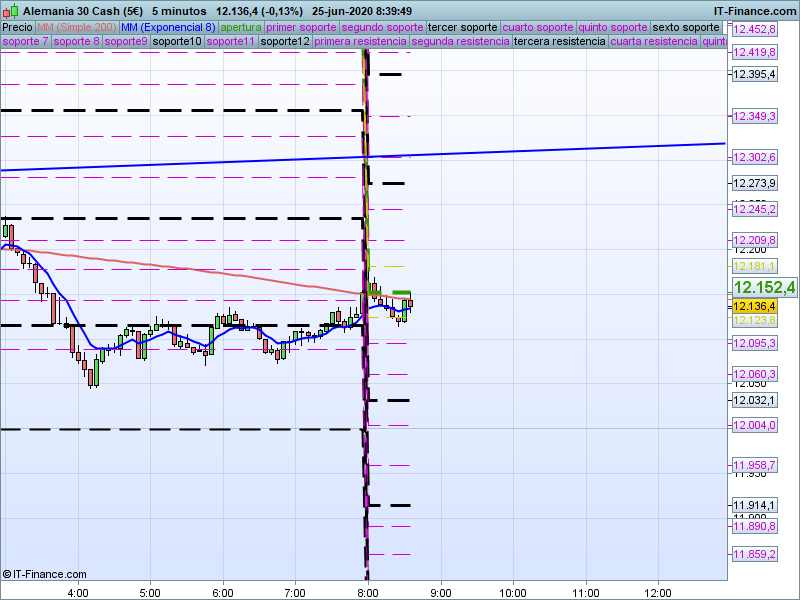Screen dimensions: 800x600
Task: Click the 5:00 time axis label
Action: (x=150, y=593)
